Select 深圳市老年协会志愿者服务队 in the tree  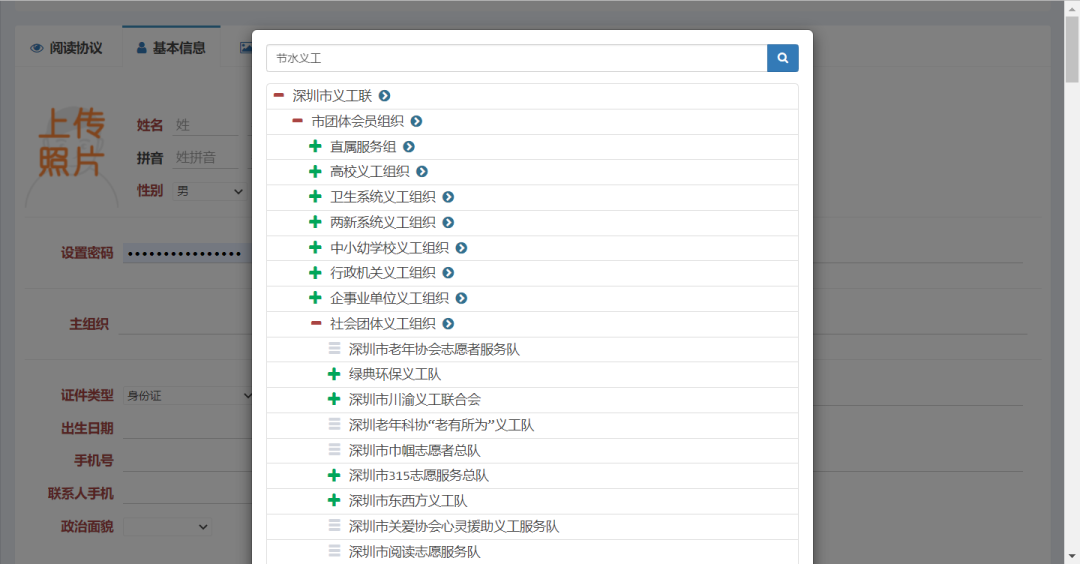[x=434, y=349]
